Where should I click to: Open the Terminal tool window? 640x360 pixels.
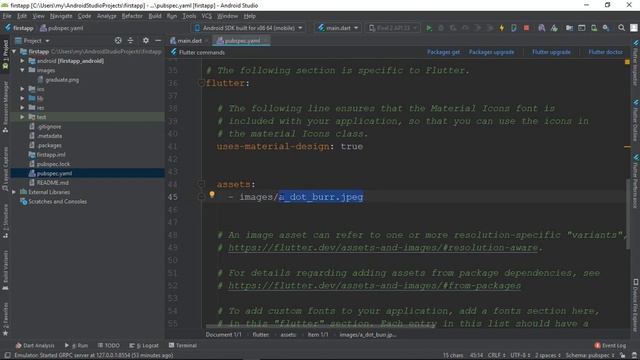(x=182, y=345)
